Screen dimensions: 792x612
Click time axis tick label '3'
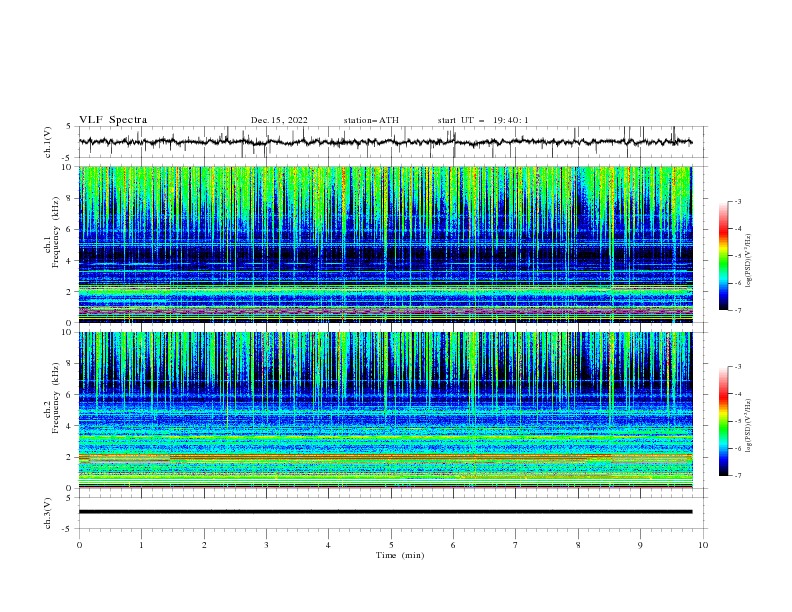click(x=266, y=545)
